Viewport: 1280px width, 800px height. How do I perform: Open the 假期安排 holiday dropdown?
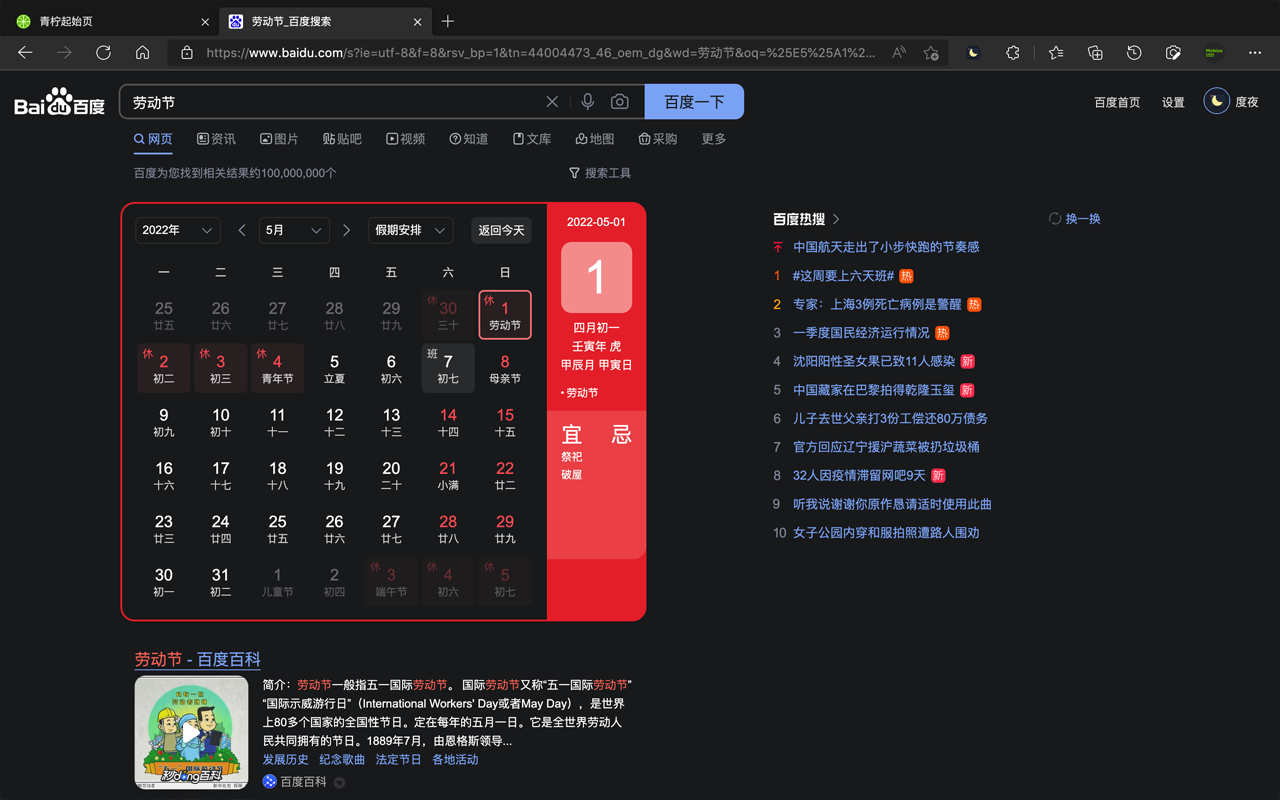coord(411,230)
